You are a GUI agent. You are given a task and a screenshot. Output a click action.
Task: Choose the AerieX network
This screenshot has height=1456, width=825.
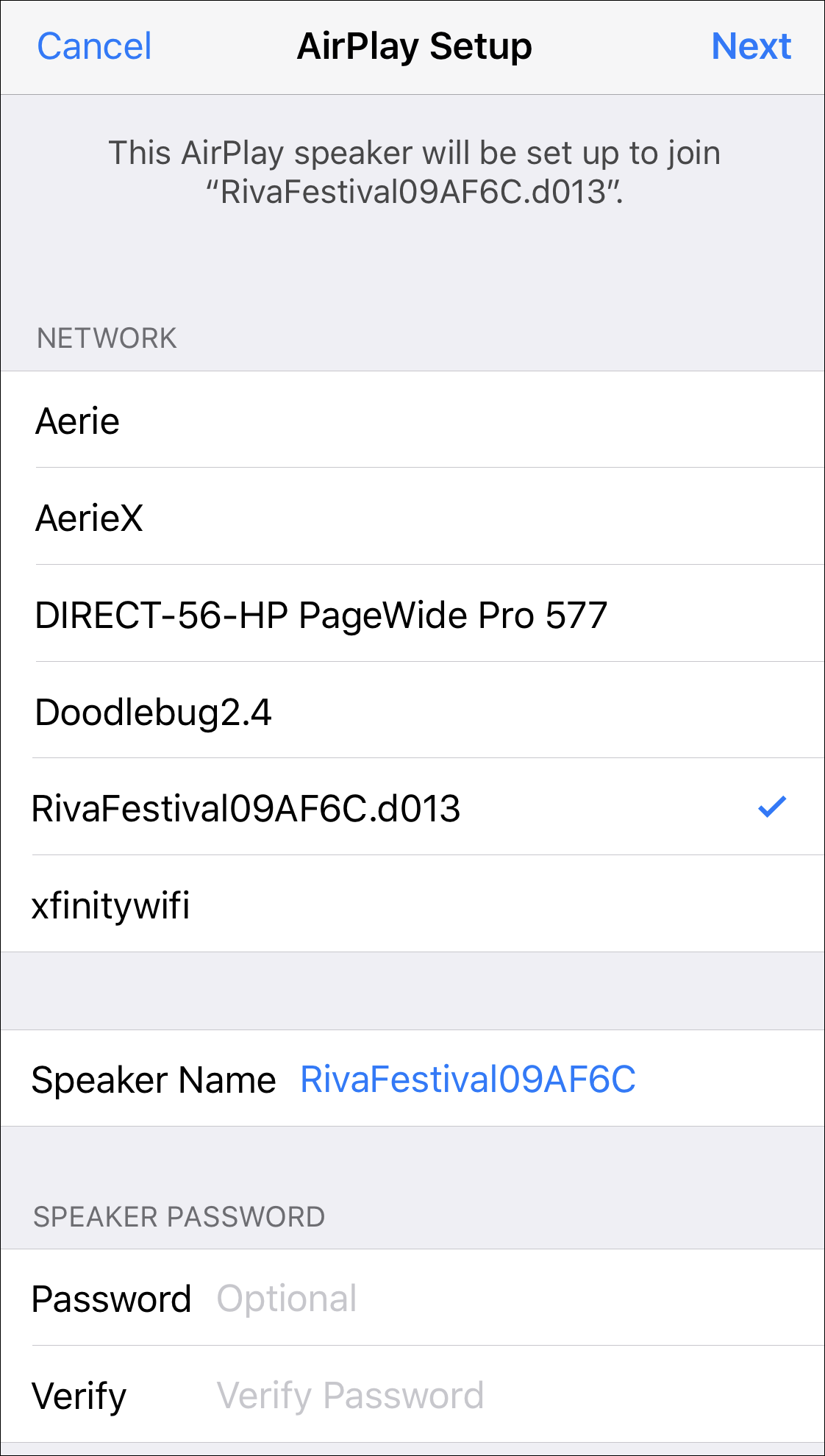pos(89,518)
